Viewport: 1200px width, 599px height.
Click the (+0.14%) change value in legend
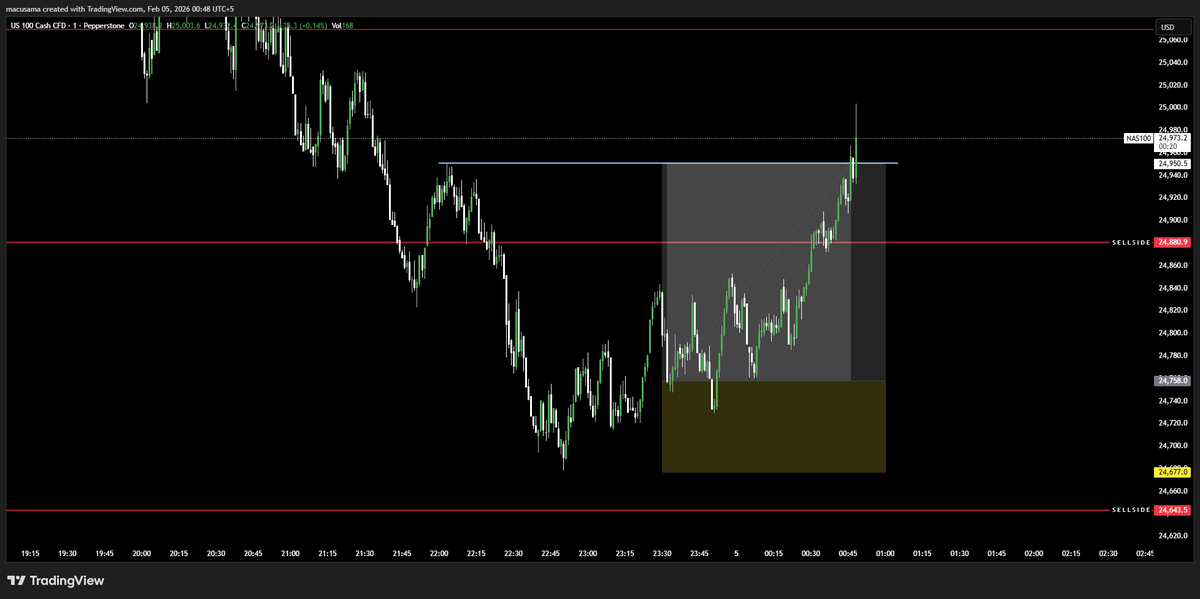[312, 25]
